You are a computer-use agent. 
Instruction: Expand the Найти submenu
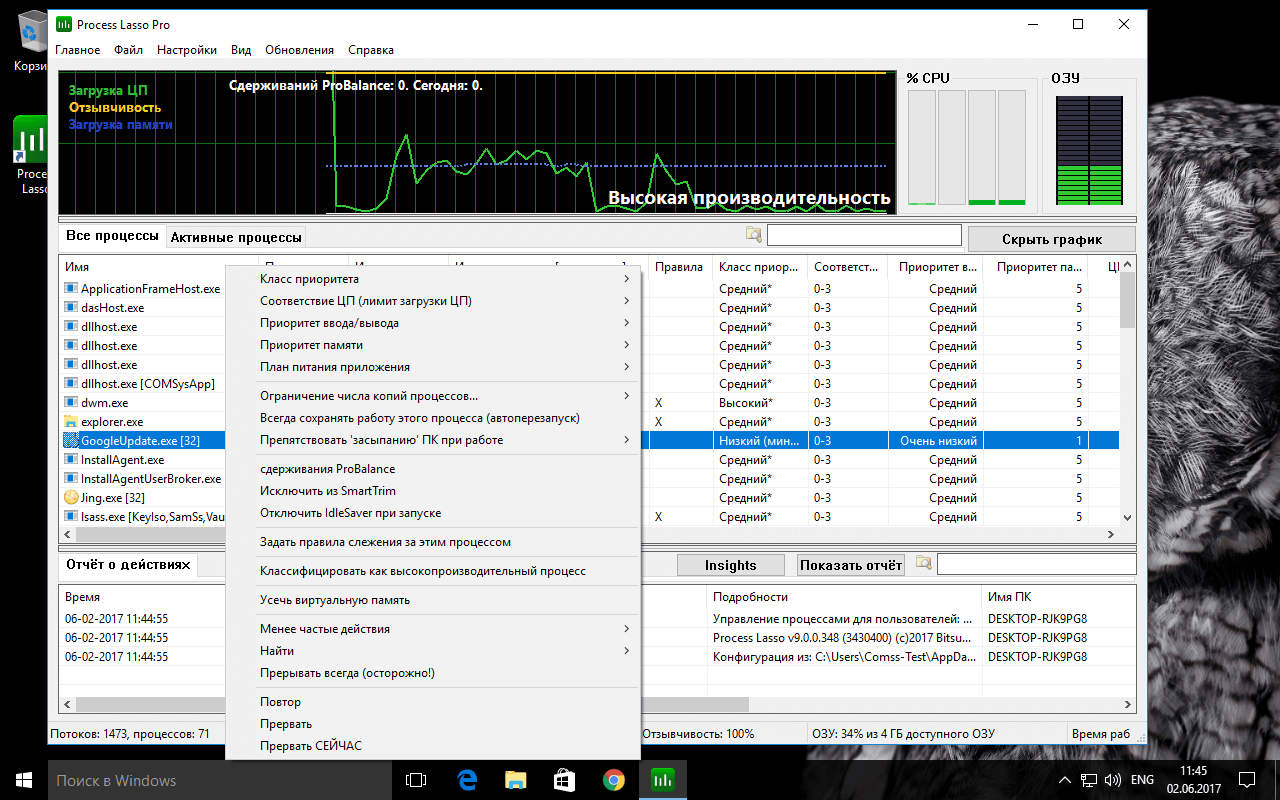pos(433,651)
